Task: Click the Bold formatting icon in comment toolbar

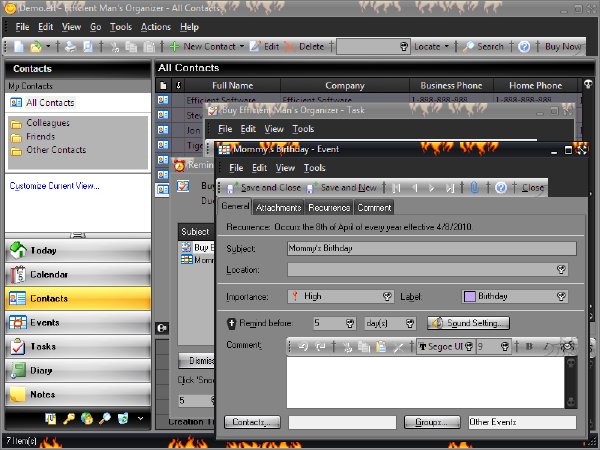Action: [x=530, y=347]
